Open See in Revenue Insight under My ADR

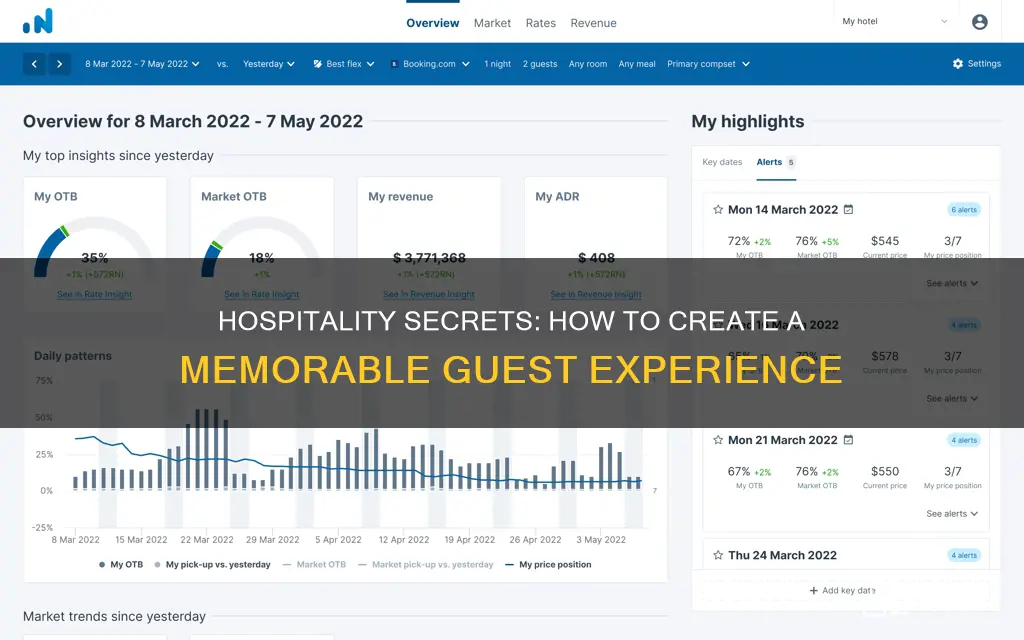tap(596, 295)
